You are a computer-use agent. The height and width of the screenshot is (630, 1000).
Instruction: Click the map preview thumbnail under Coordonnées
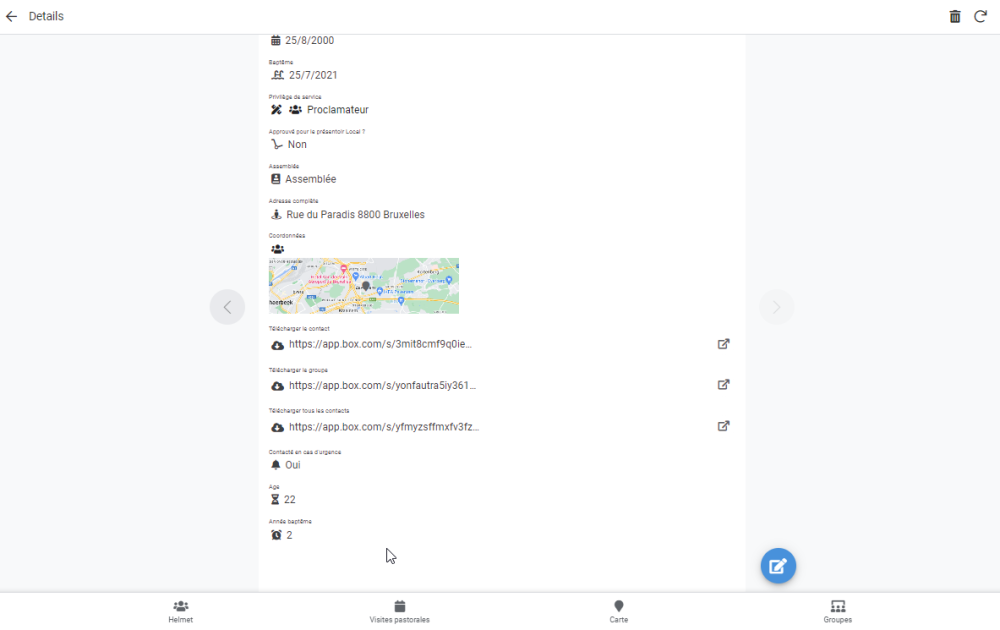pyautogui.click(x=363, y=285)
